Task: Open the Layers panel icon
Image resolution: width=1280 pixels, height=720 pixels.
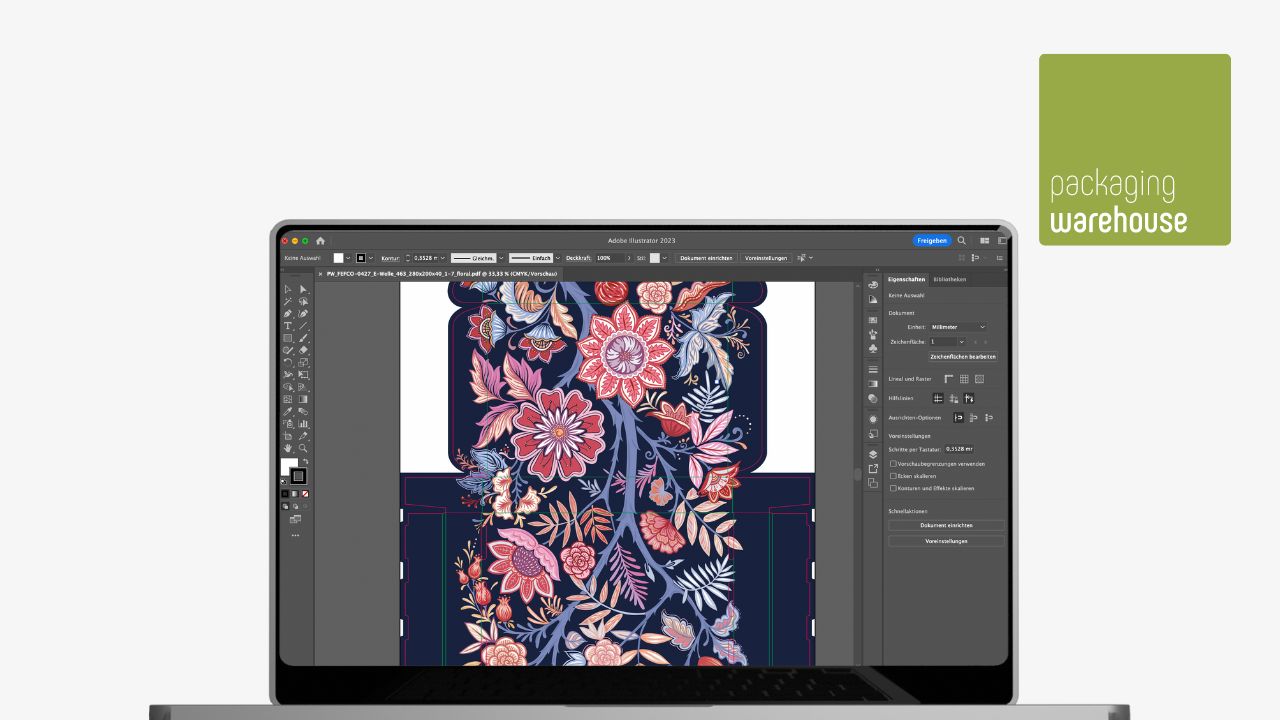Action: click(873, 454)
